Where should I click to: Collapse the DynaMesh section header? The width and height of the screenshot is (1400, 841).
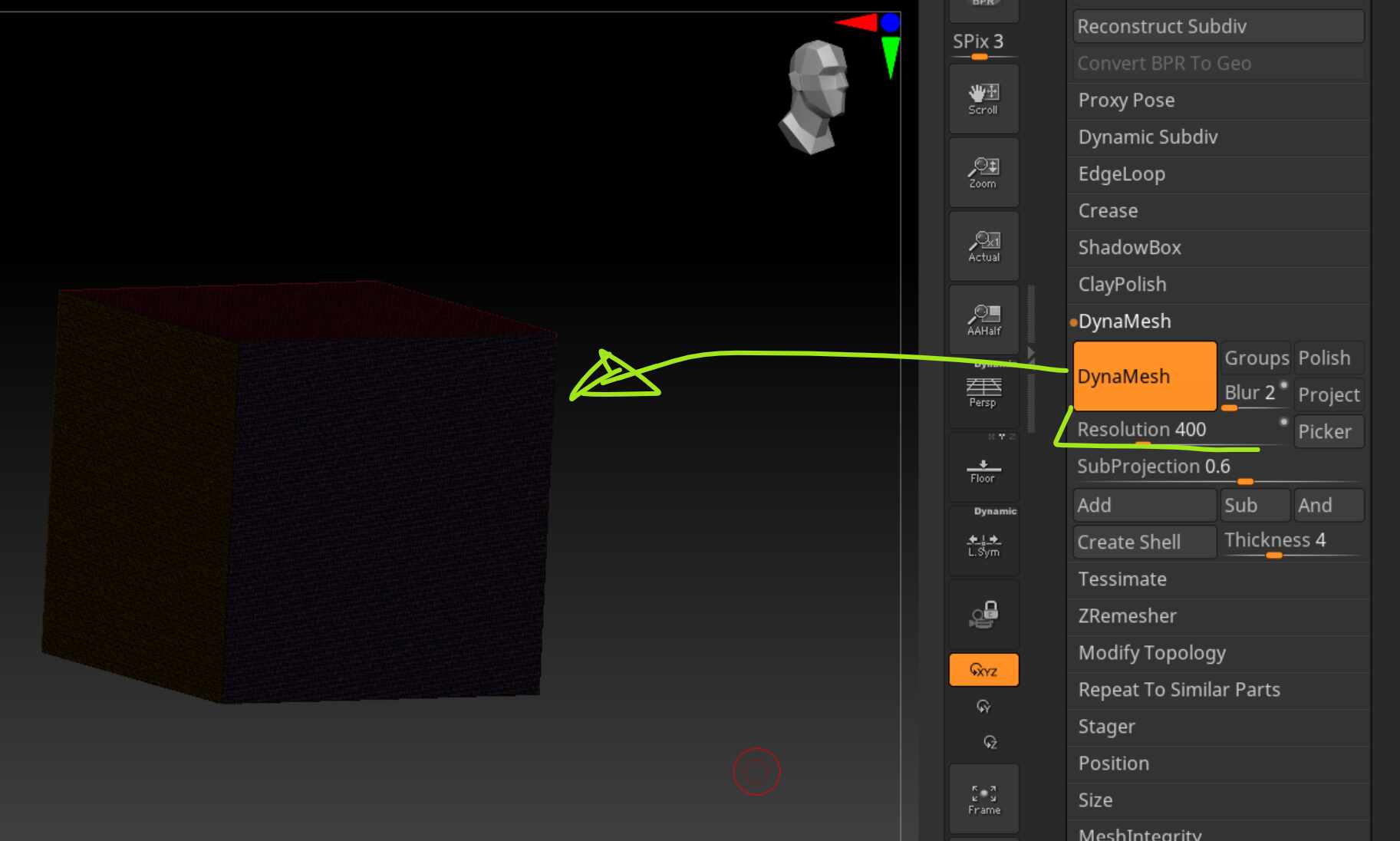point(1217,321)
